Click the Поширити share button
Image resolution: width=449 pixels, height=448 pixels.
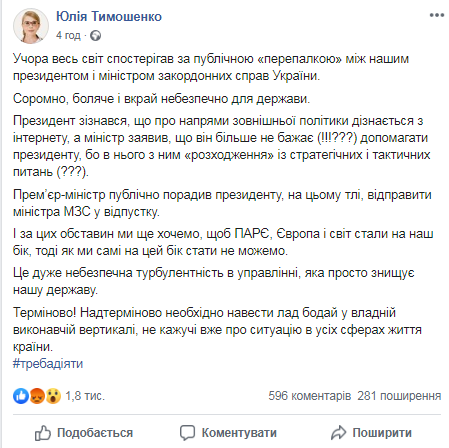371,433
